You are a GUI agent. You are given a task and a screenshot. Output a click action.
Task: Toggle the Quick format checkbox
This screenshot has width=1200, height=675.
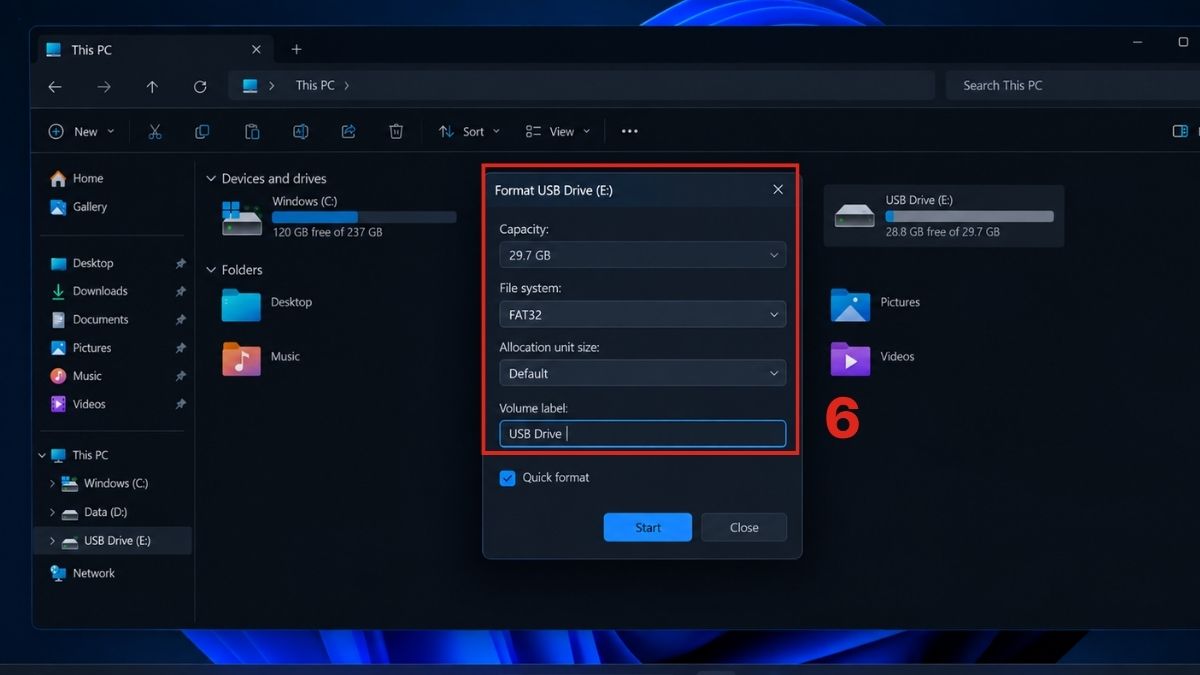507,478
